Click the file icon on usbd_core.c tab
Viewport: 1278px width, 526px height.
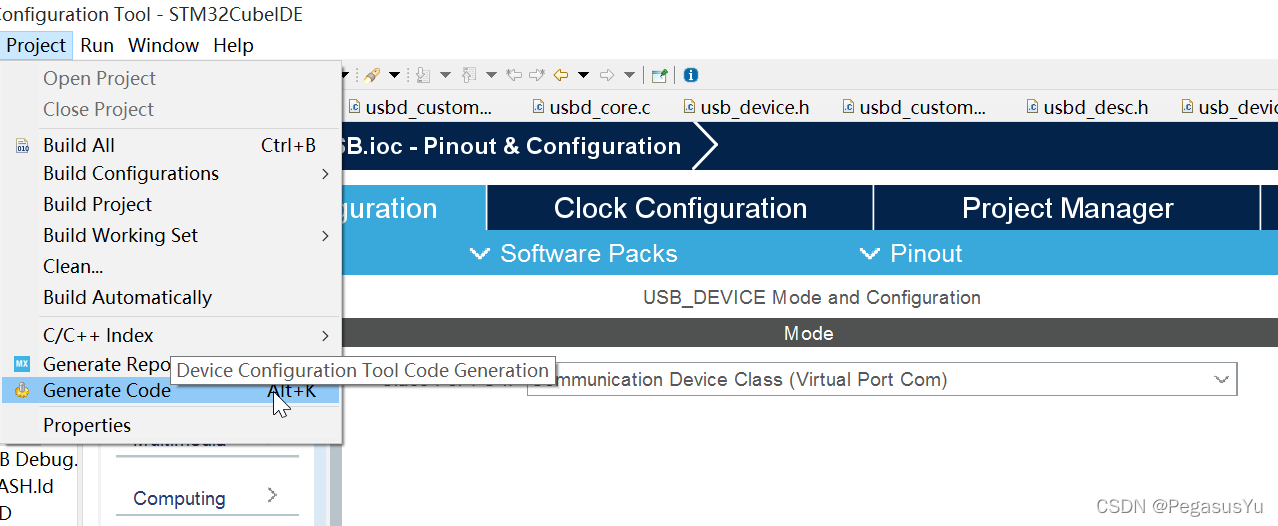[x=538, y=107]
